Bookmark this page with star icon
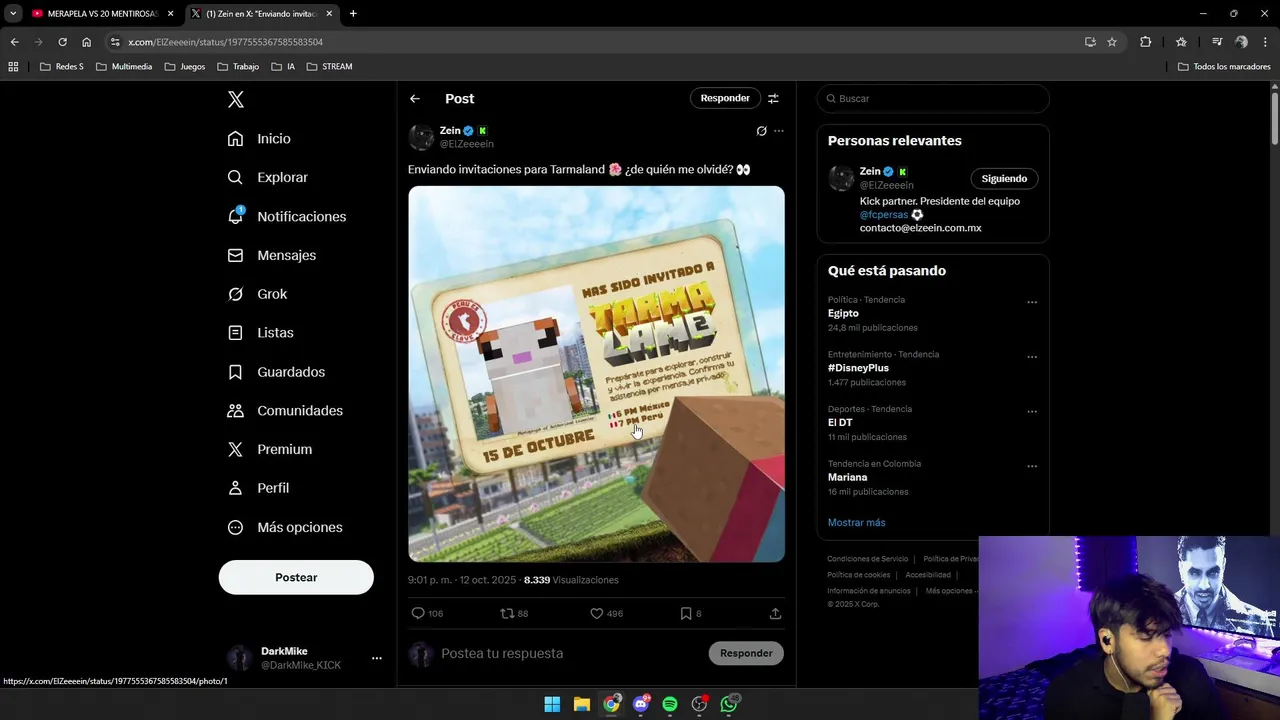 [x=1112, y=42]
